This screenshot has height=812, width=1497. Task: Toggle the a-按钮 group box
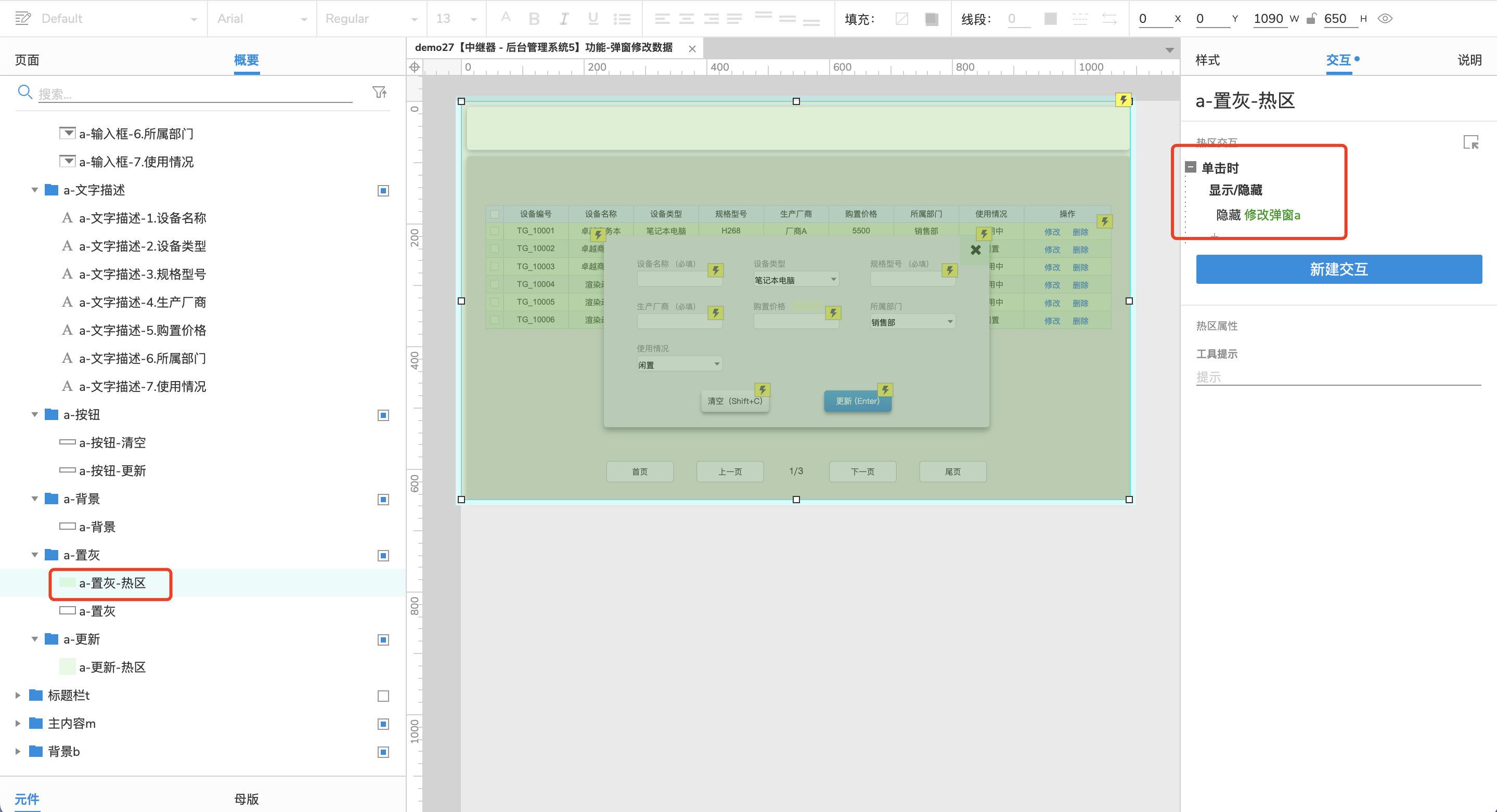point(383,415)
